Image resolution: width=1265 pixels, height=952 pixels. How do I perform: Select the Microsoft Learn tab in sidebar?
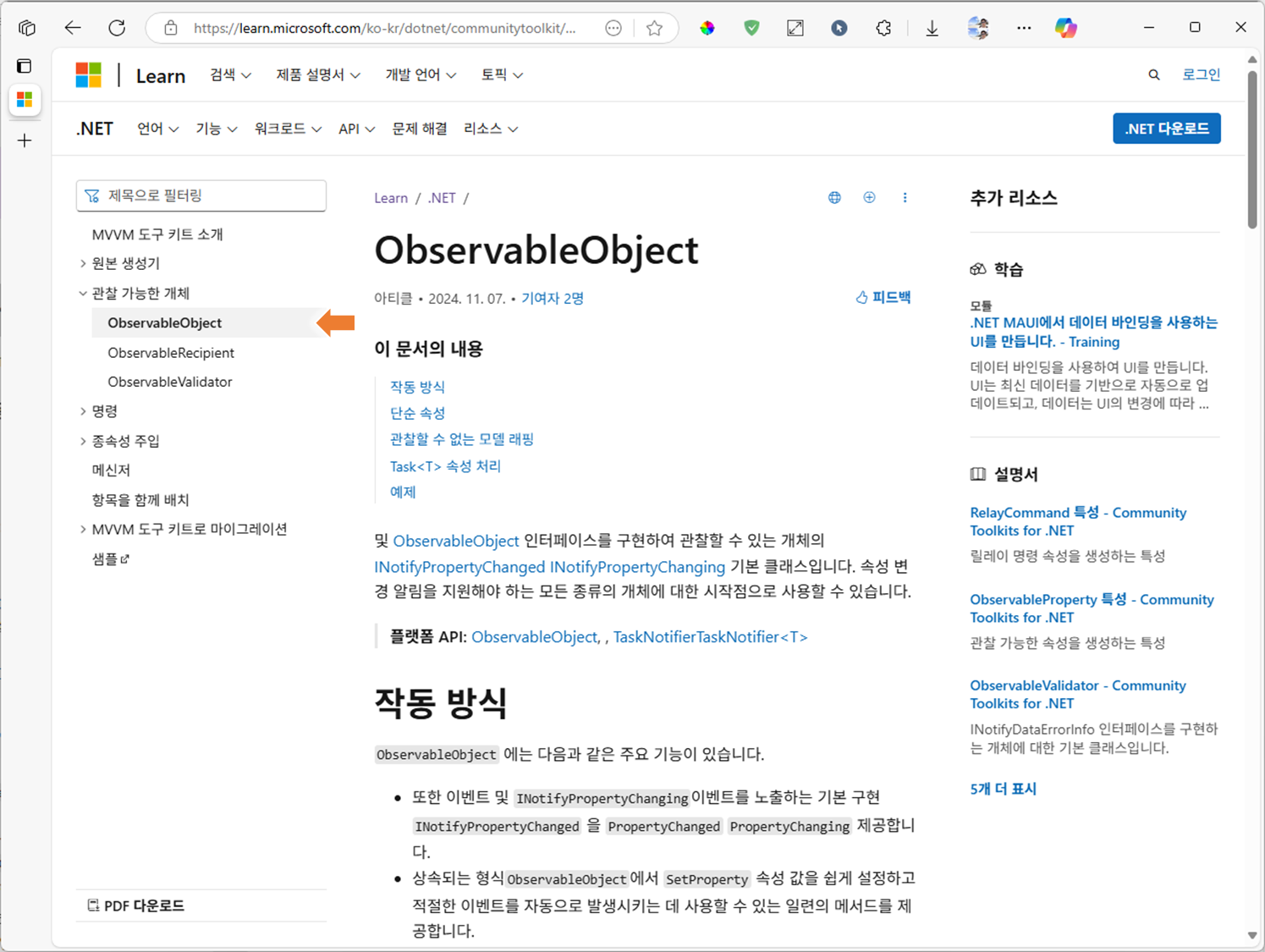click(25, 100)
